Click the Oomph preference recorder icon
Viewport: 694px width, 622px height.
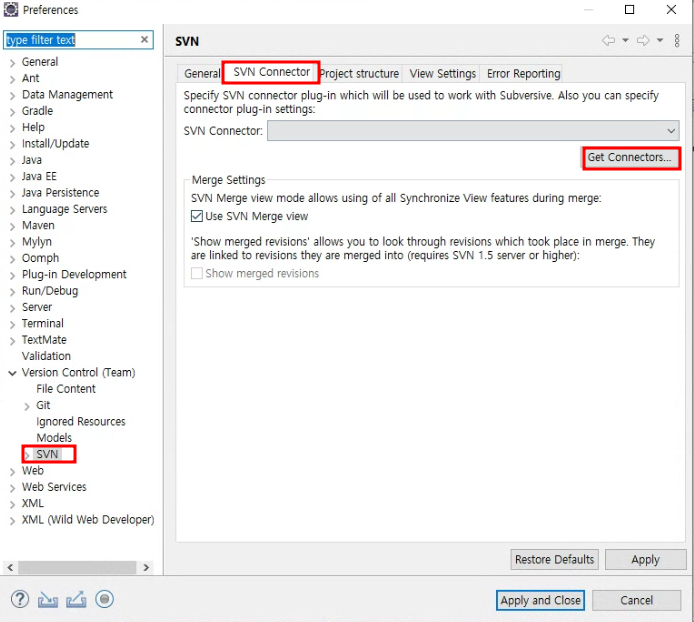104,599
